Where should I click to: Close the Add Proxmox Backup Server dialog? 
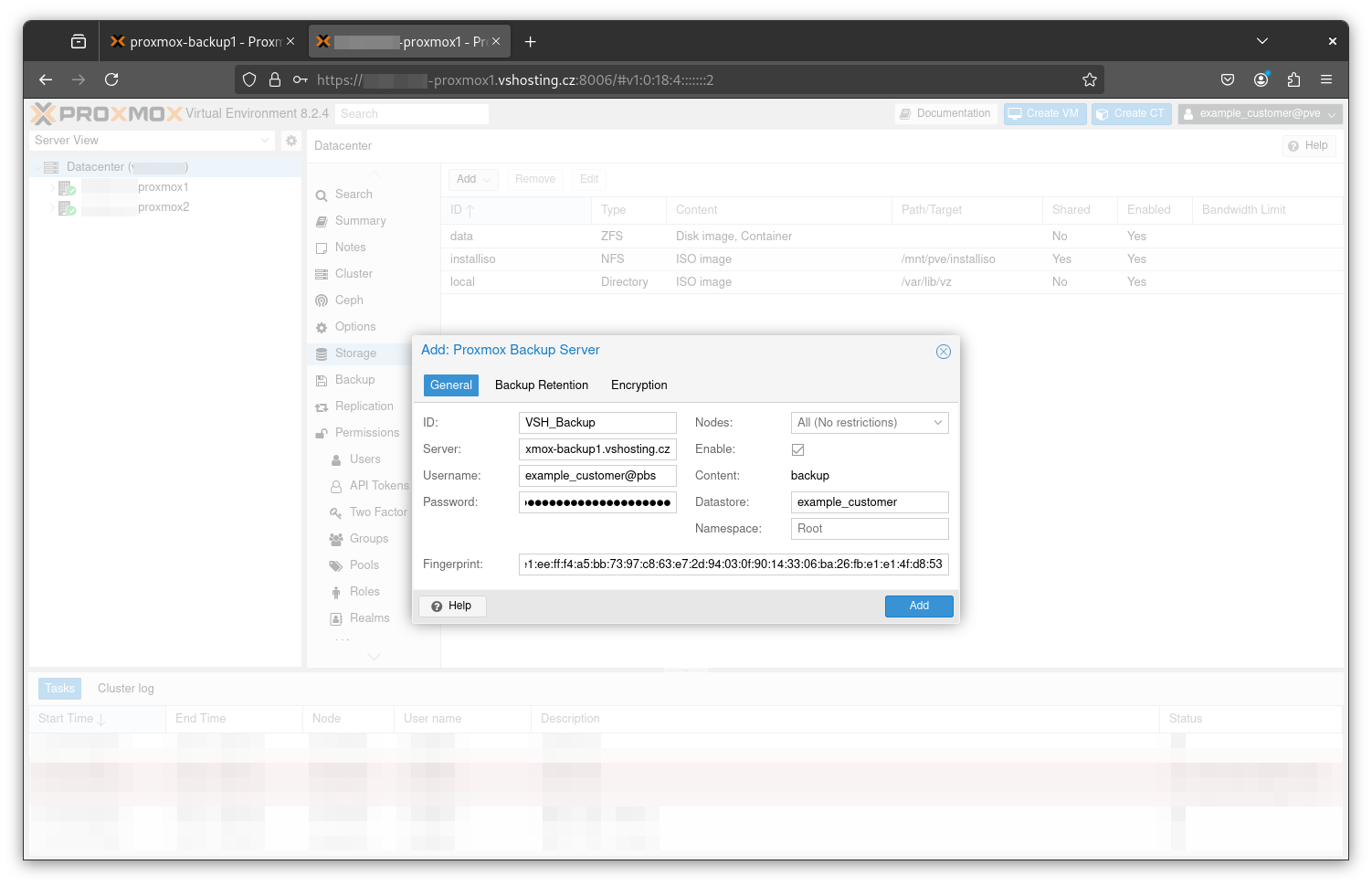(944, 352)
